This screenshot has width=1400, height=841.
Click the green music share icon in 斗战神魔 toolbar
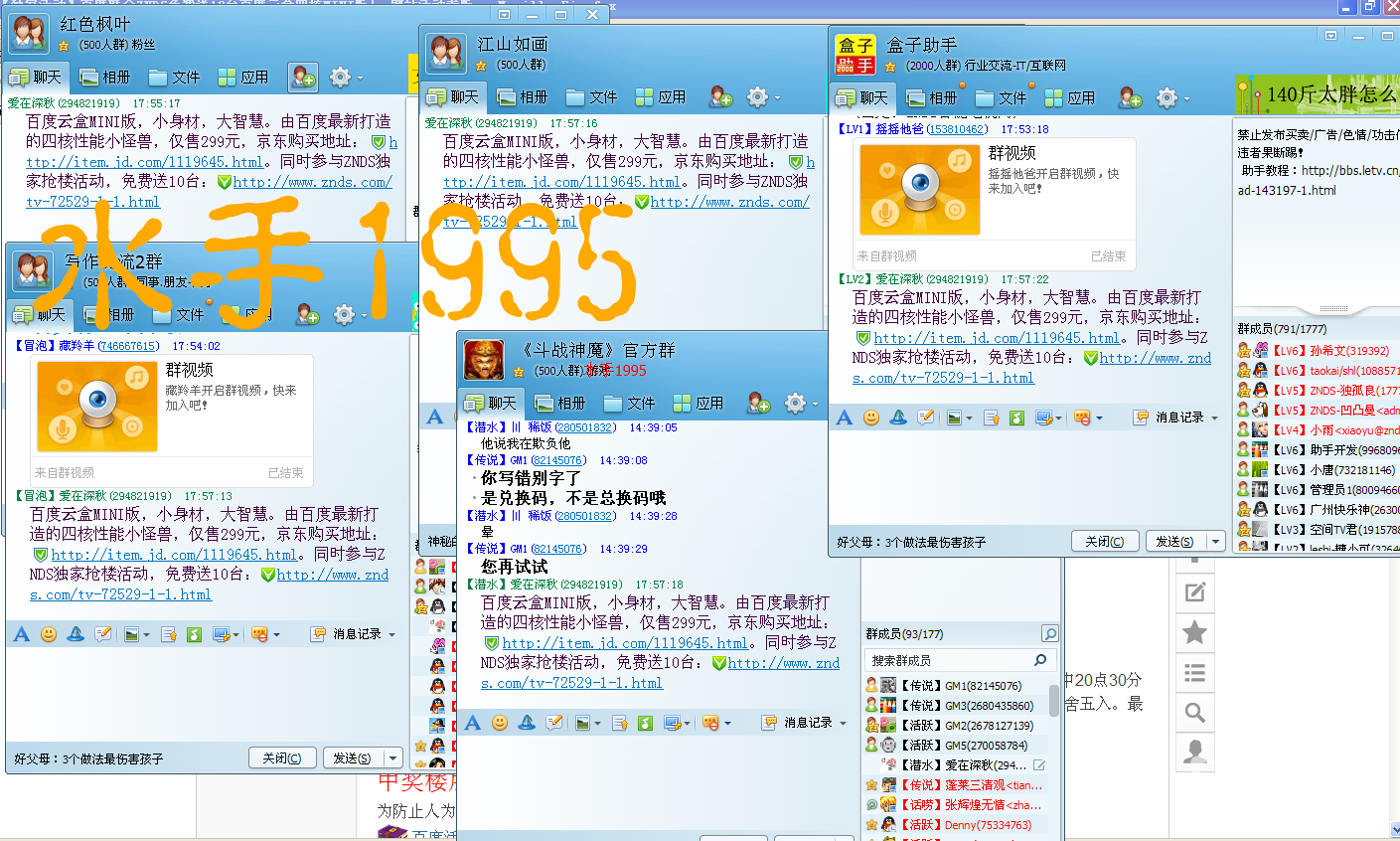[x=645, y=723]
